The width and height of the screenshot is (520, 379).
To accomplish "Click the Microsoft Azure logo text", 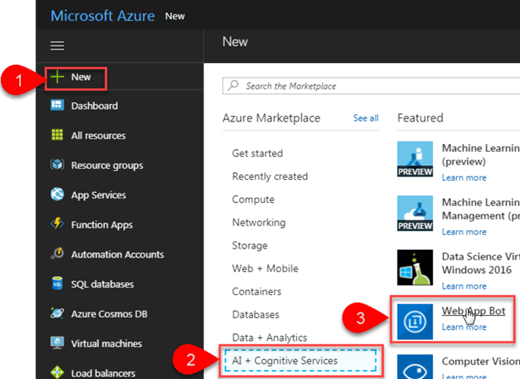I will (x=103, y=16).
